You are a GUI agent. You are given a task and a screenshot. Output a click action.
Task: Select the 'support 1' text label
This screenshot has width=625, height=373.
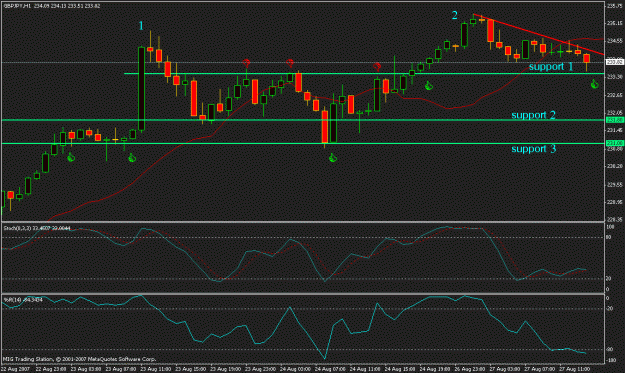(551, 67)
